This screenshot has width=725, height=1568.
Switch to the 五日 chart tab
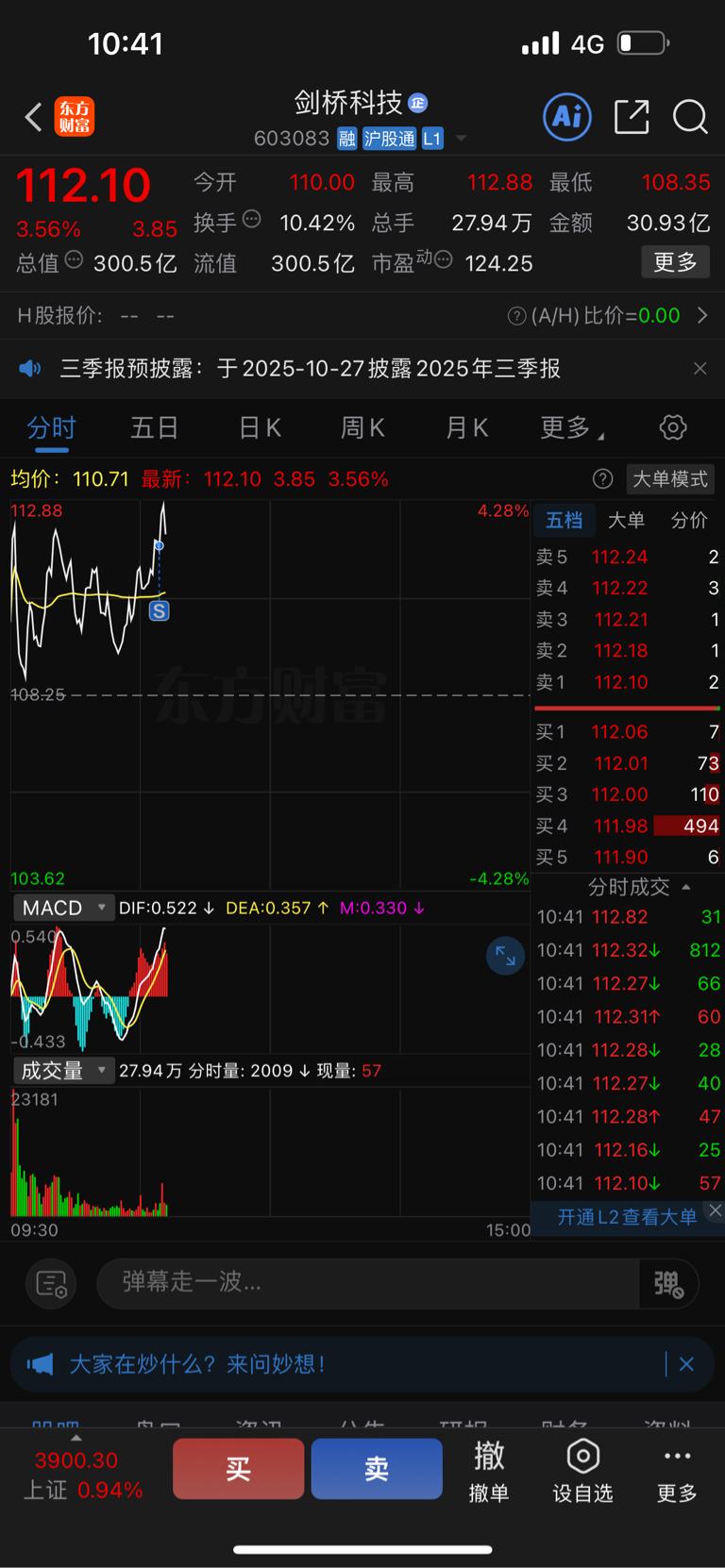point(154,428)
